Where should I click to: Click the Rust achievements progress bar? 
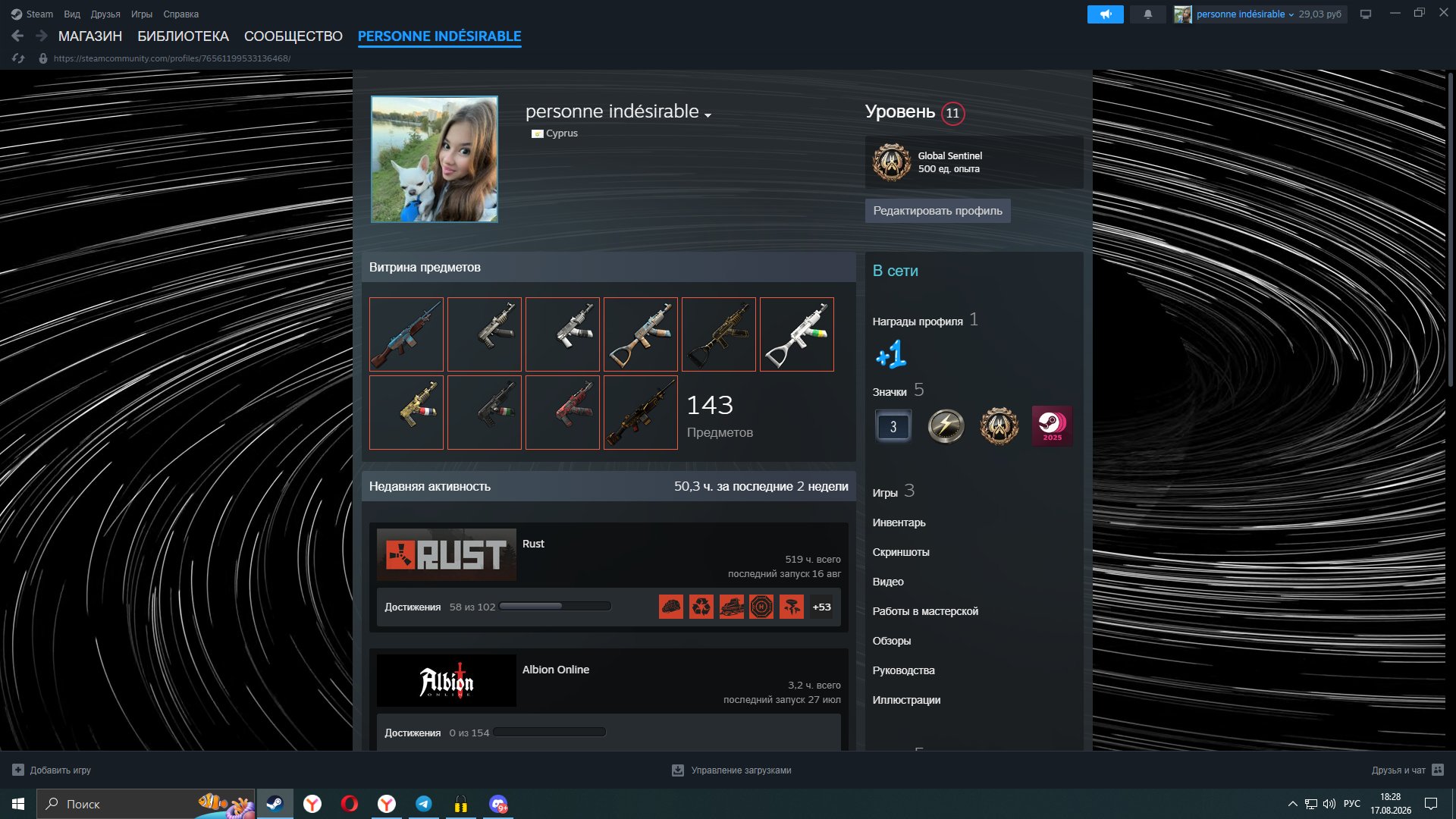click(x=555, y=607)
